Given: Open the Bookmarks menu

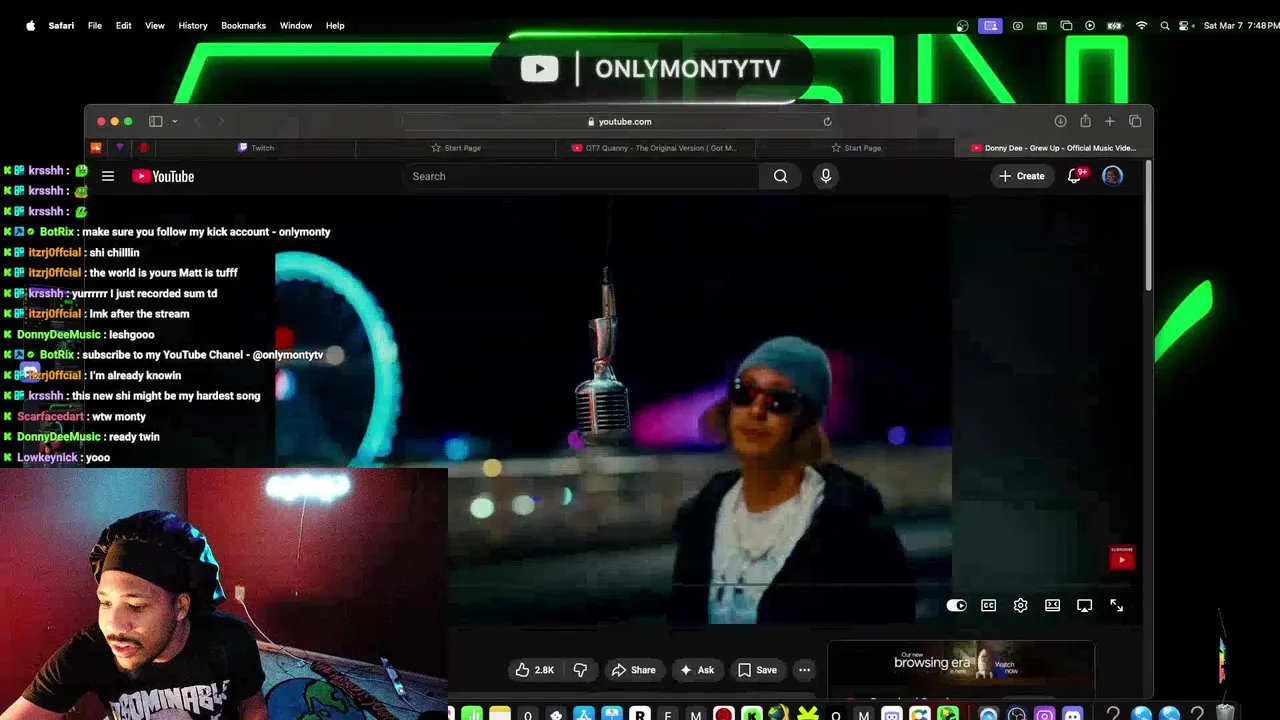Looking at the screenshot, I should (243, 25).
